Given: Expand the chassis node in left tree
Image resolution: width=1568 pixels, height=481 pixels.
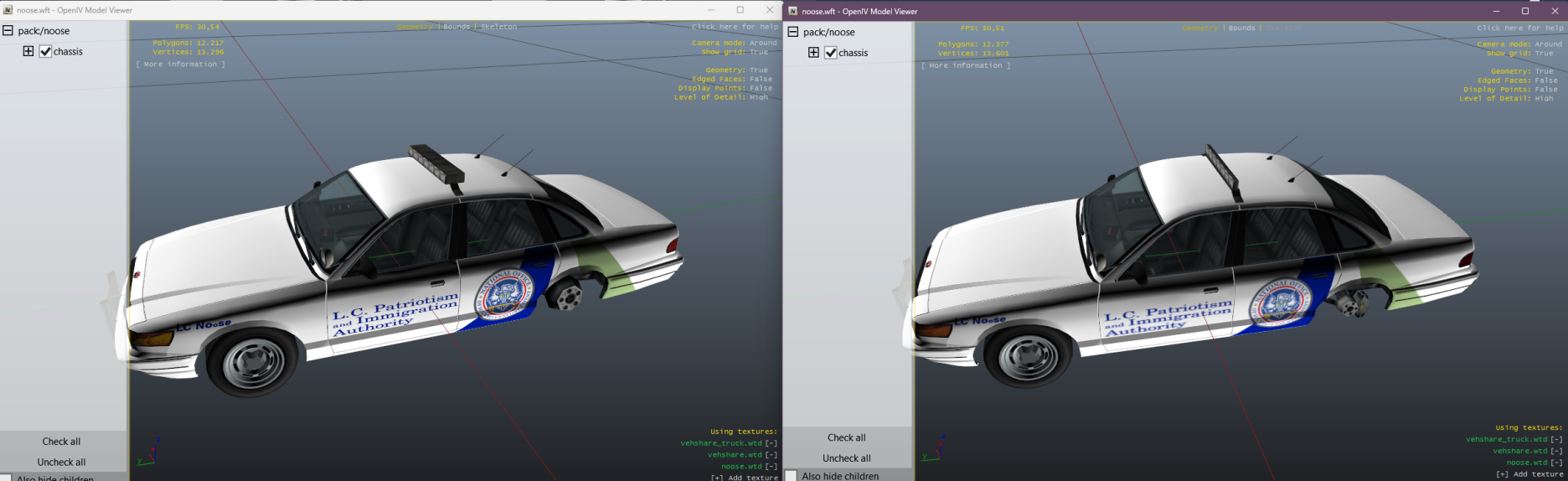Looking at the screenshot, I should [x=28, y=51].
